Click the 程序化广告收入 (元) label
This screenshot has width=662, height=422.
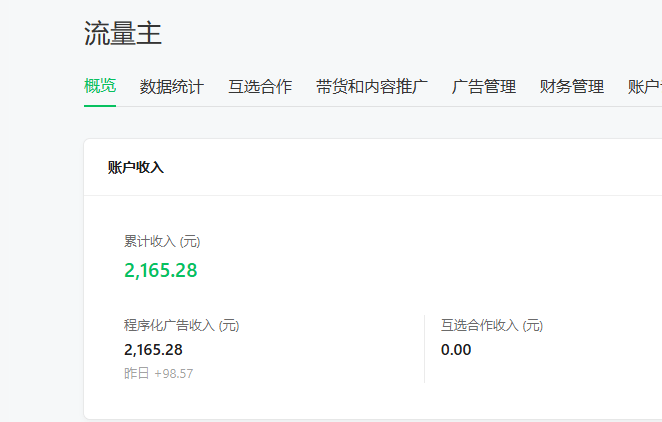(182, 325)
